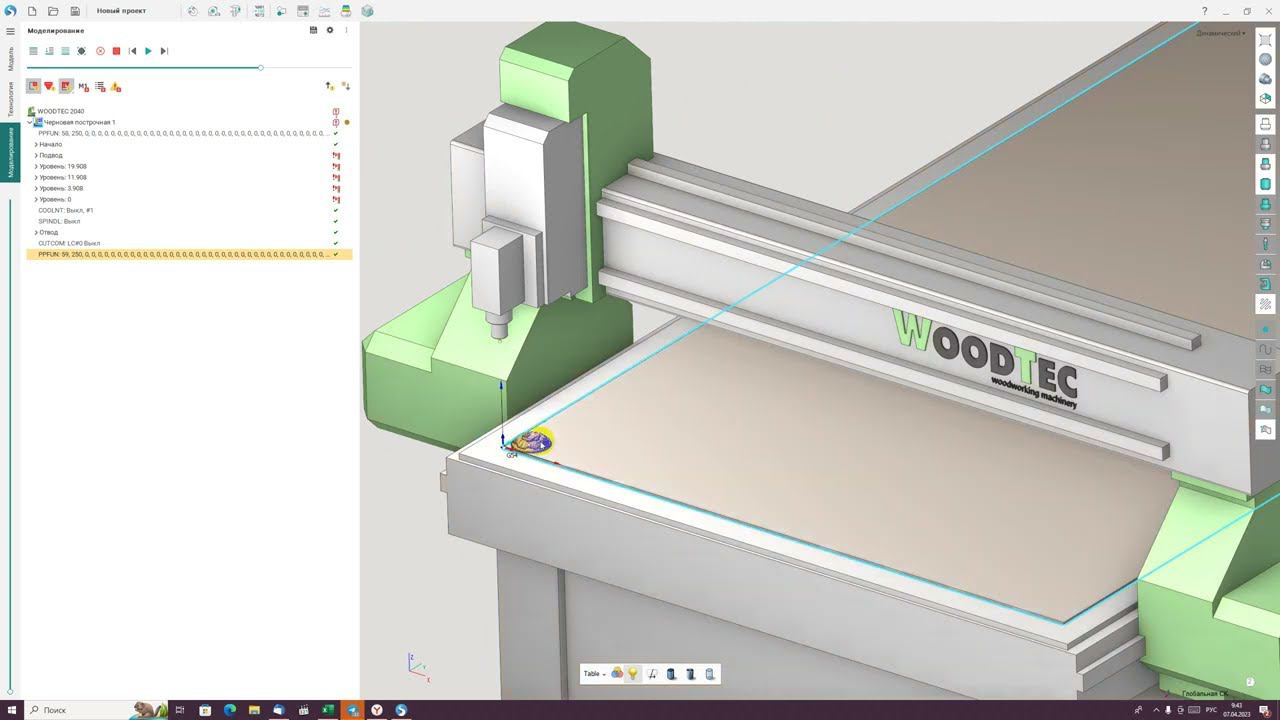Viewport: 1280px width, 720px height.
Task: Toggle the warning triangle stop icon
Action: (116, 87)
